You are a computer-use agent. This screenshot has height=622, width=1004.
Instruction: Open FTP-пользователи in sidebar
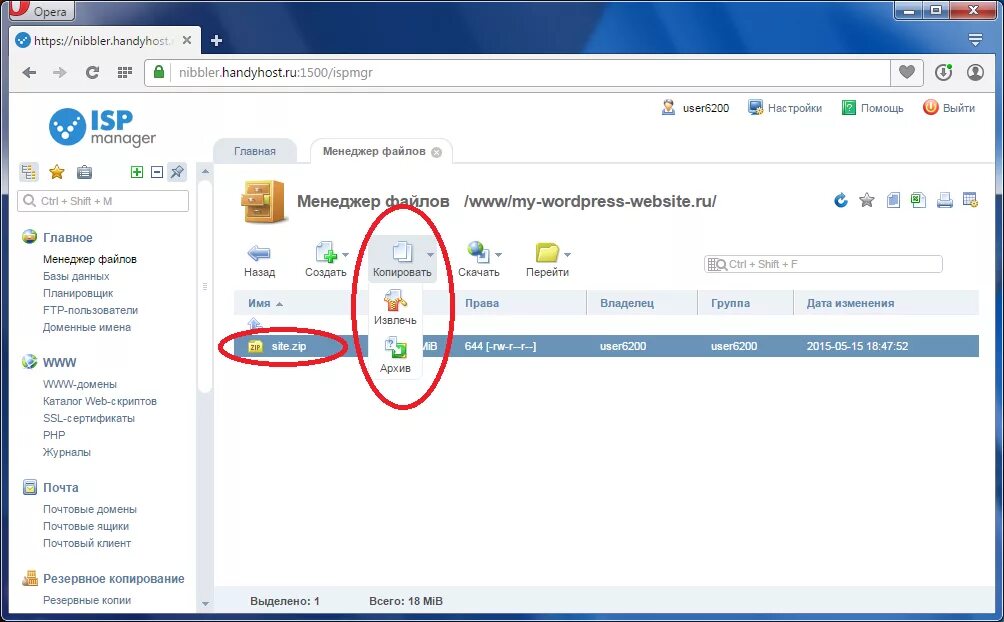[90, 310]
